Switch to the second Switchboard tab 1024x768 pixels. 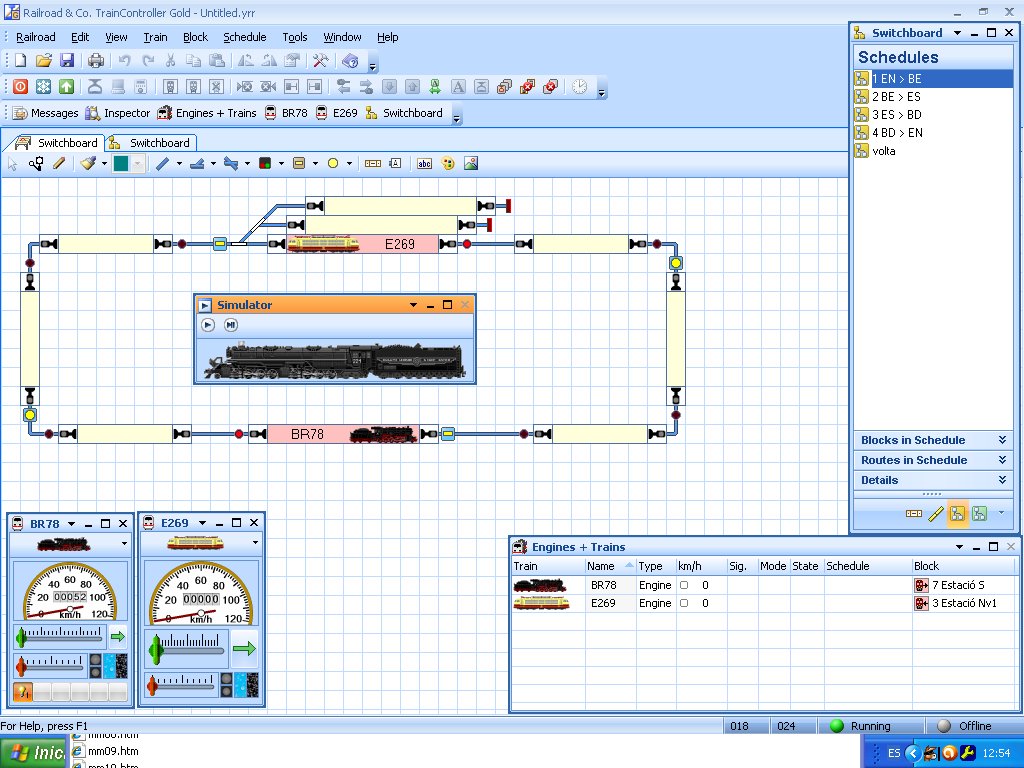(151, 143)
